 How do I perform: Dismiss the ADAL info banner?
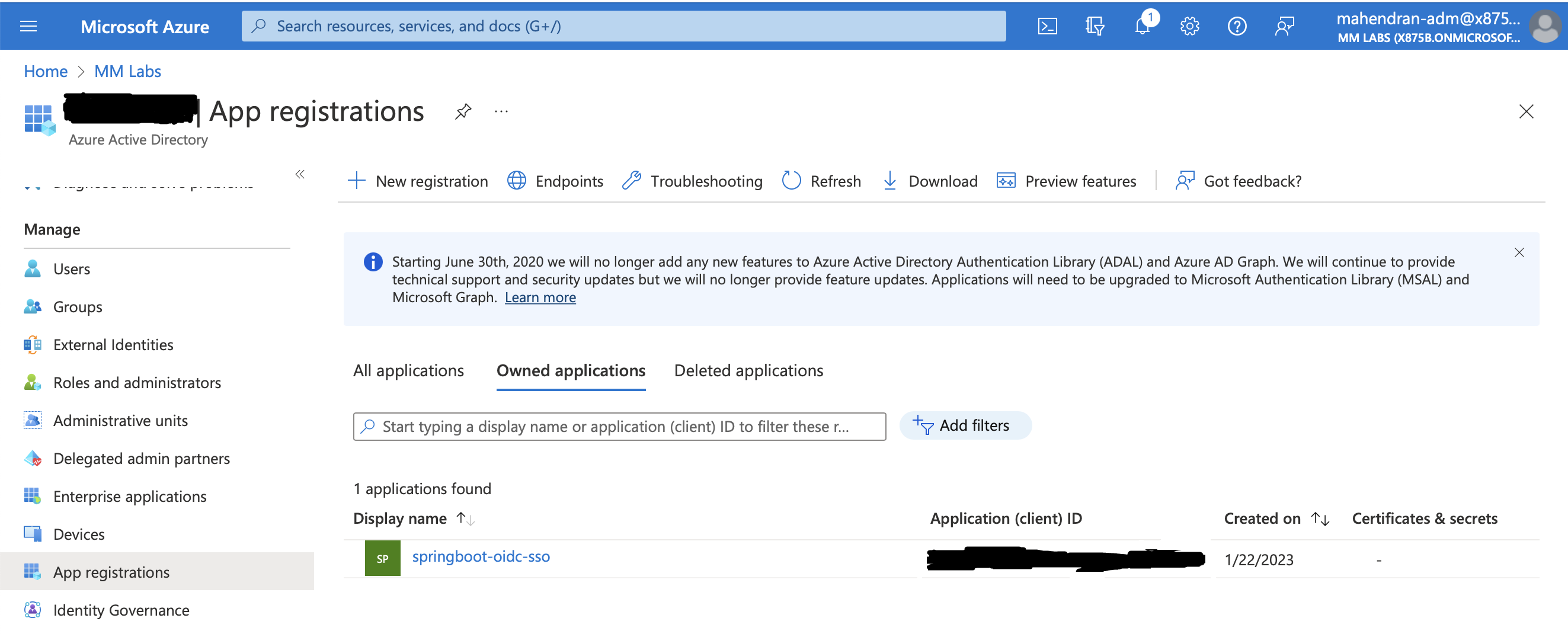click(x=1519, y=252)
